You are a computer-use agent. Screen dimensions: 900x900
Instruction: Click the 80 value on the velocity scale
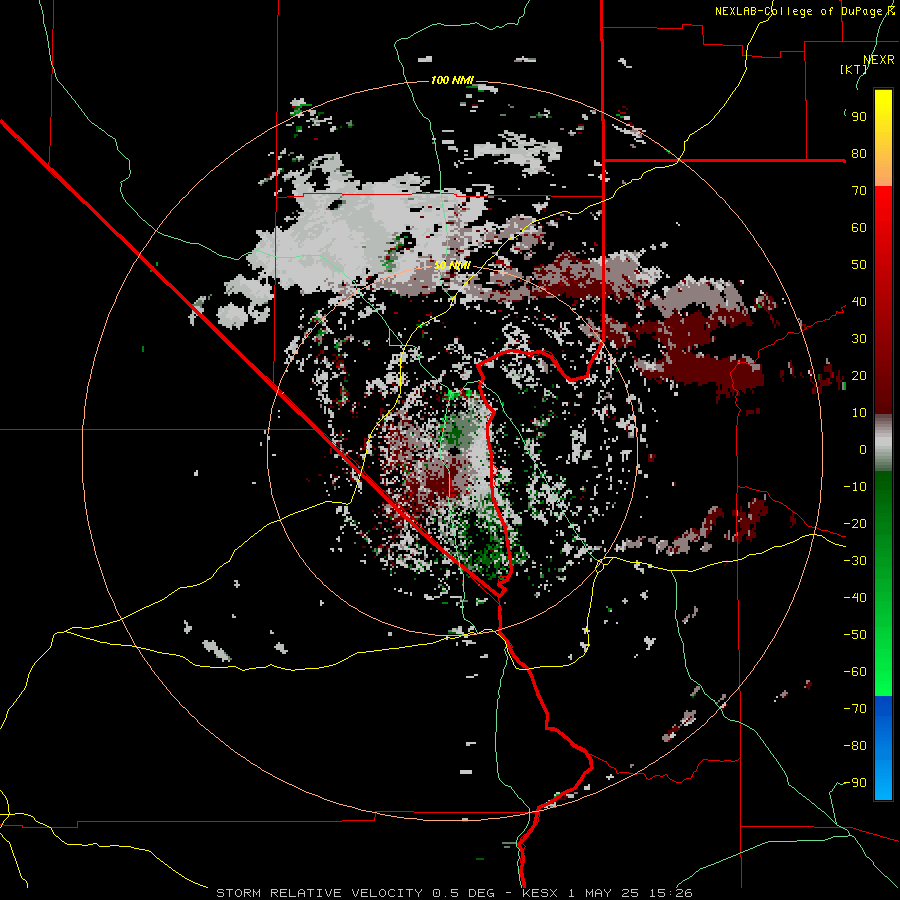tap(859, 154)
